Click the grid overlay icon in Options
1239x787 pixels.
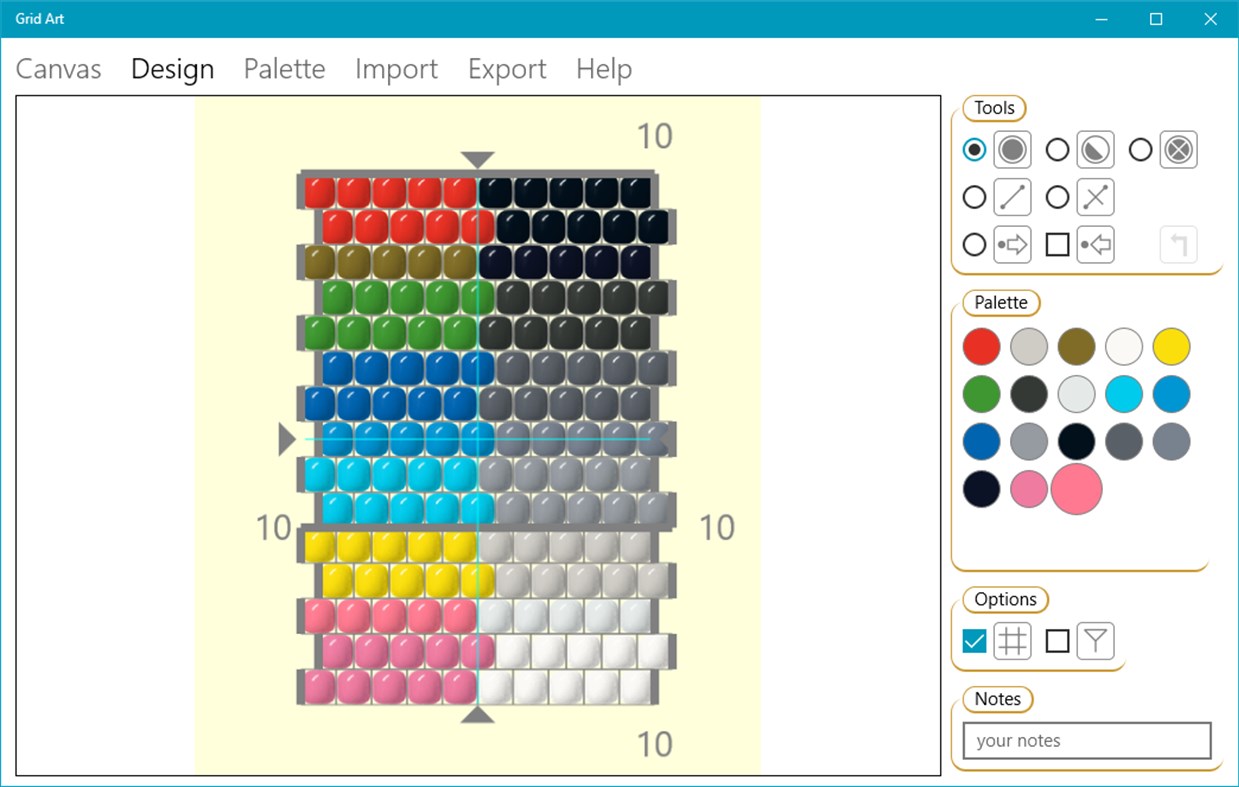1013,640
